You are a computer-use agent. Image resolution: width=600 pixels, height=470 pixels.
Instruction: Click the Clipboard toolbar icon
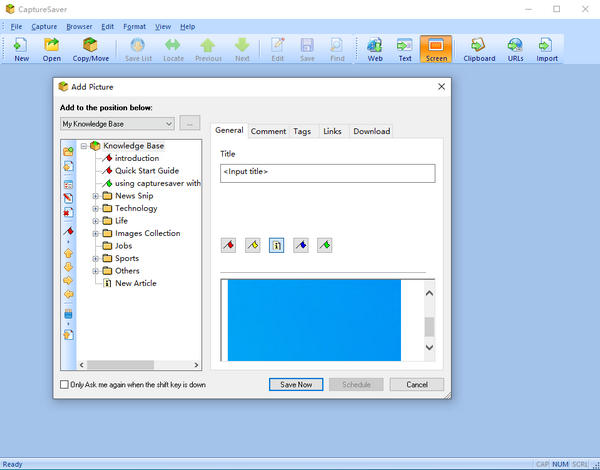point(478,49)
